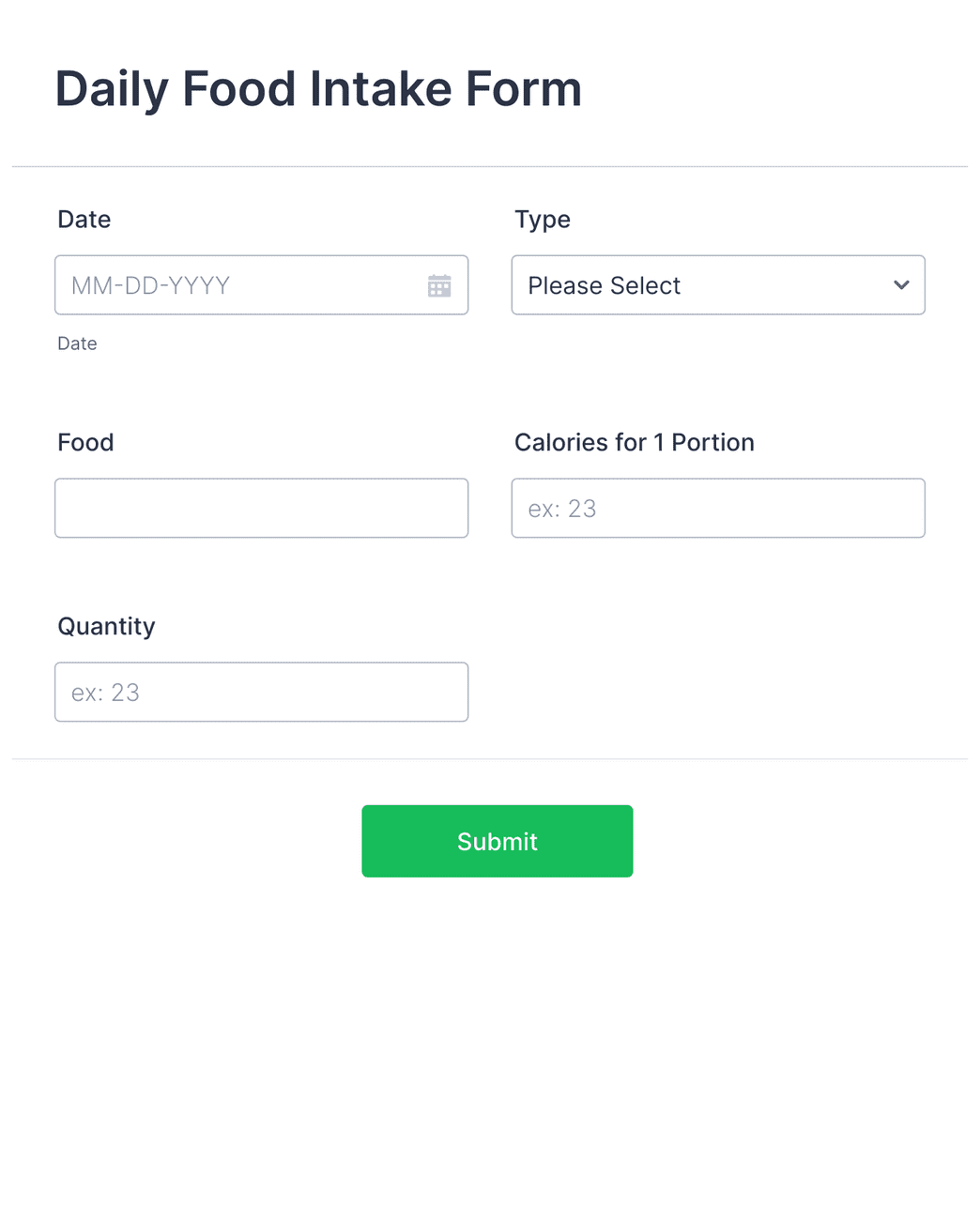Viewport: 980px width, 1206px height.
Task: Open the Type dropdown showing Please Select
Action: pos(718,284)
